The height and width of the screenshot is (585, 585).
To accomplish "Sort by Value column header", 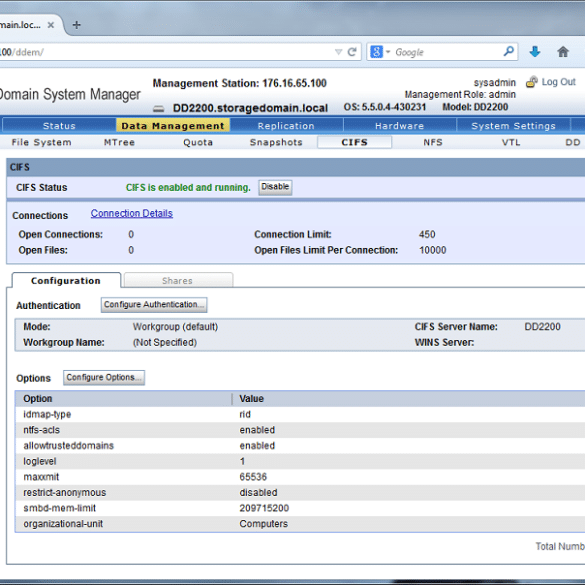I will [x=409, y=399].
